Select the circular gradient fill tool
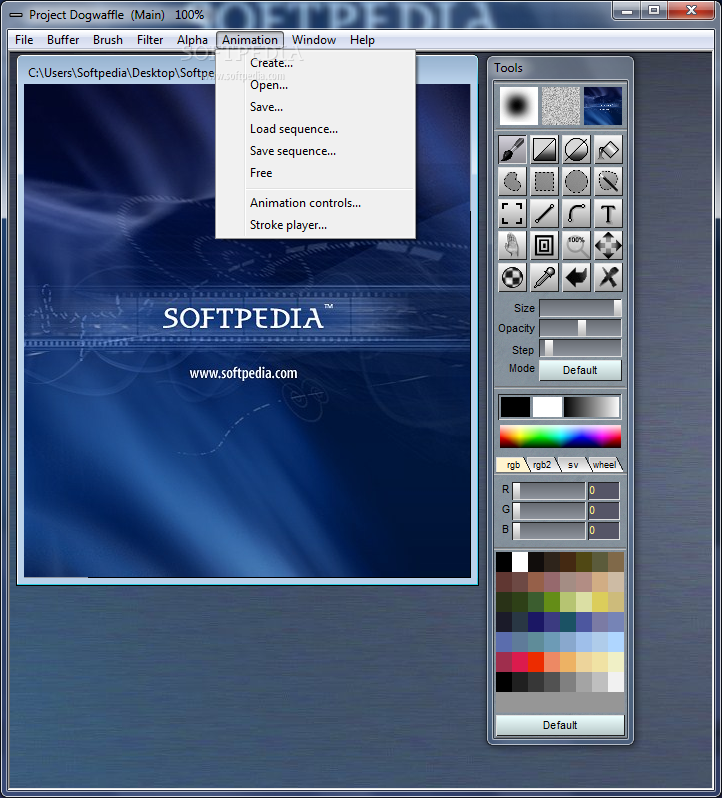722x798 pixels. click(576, 150)
